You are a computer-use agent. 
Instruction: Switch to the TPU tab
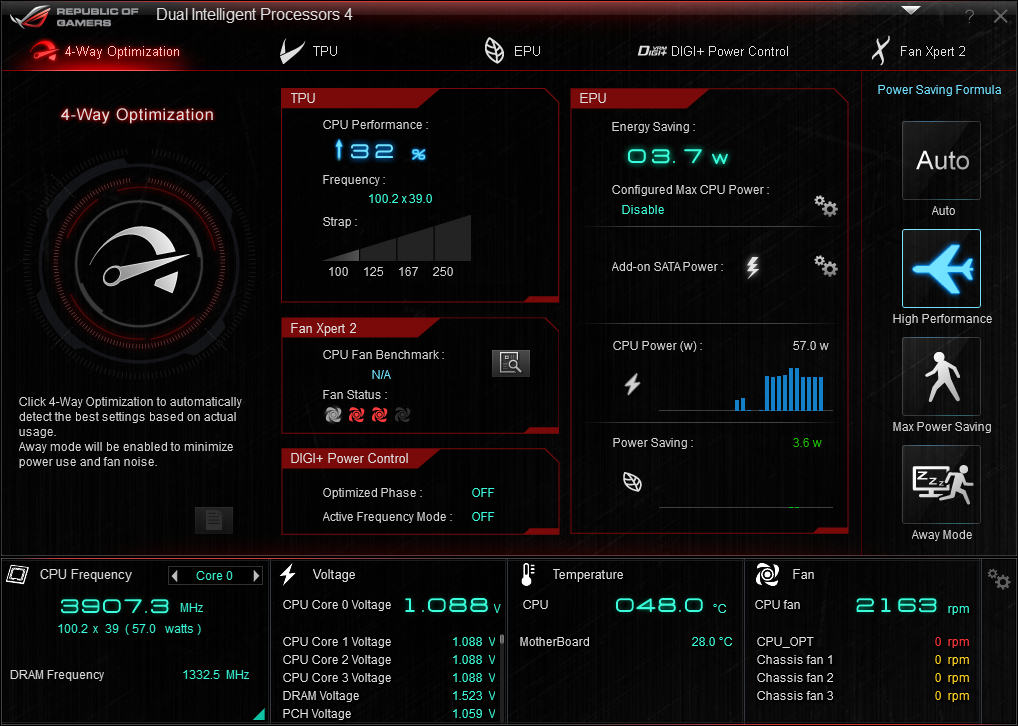309,51
